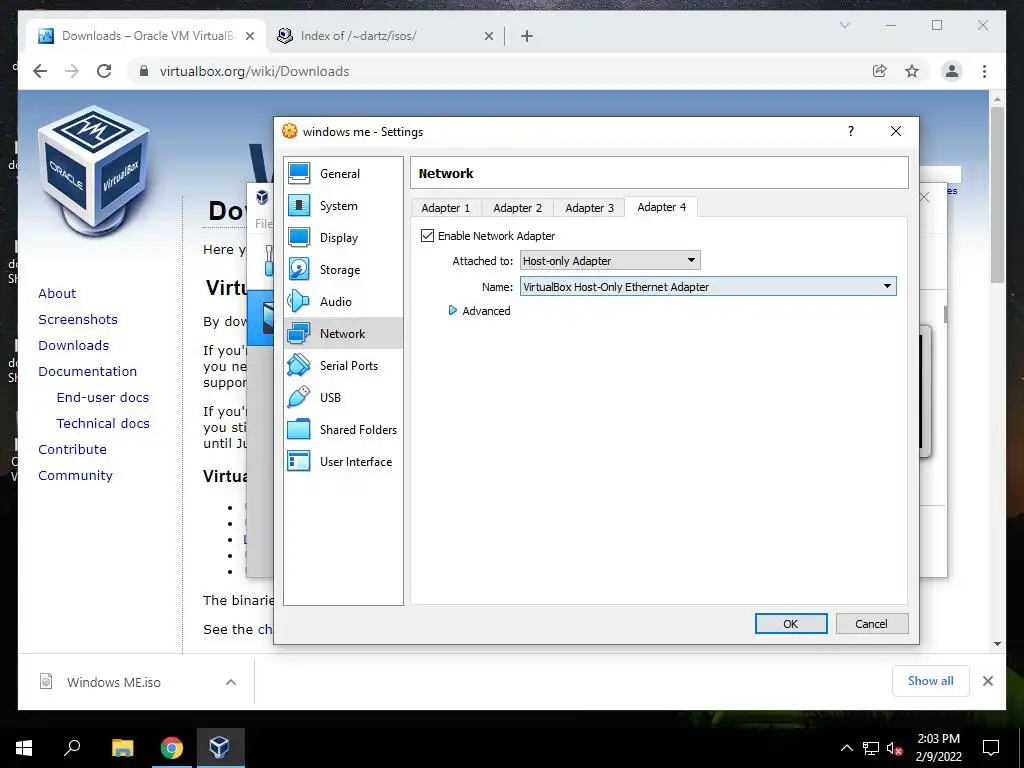The width and height of the screenshot is (1024, 768).
Task: Switch to the Adapter 1 tab
Action: click(445, 208)
